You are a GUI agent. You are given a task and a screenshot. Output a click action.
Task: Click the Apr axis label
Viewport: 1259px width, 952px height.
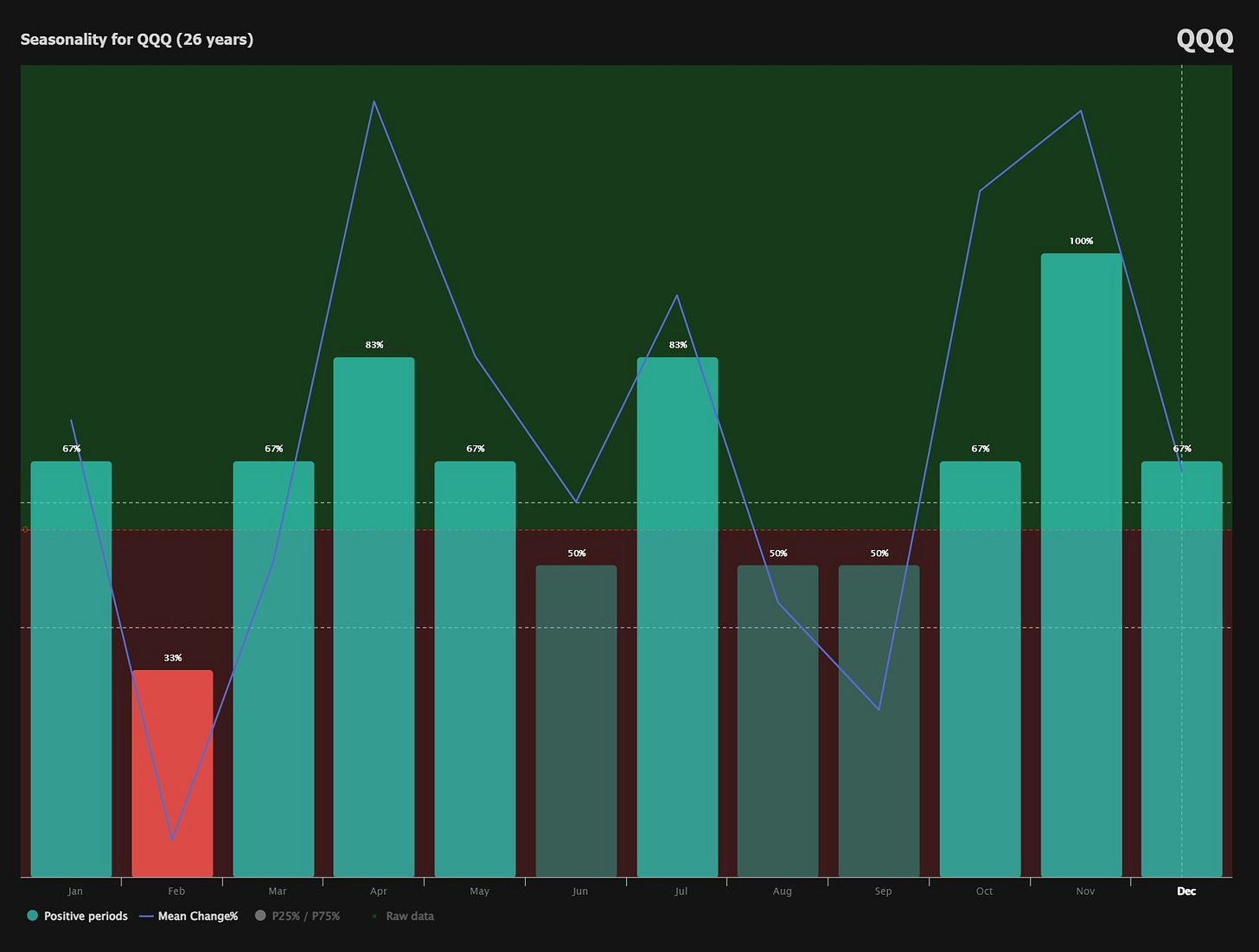[379, 891]
